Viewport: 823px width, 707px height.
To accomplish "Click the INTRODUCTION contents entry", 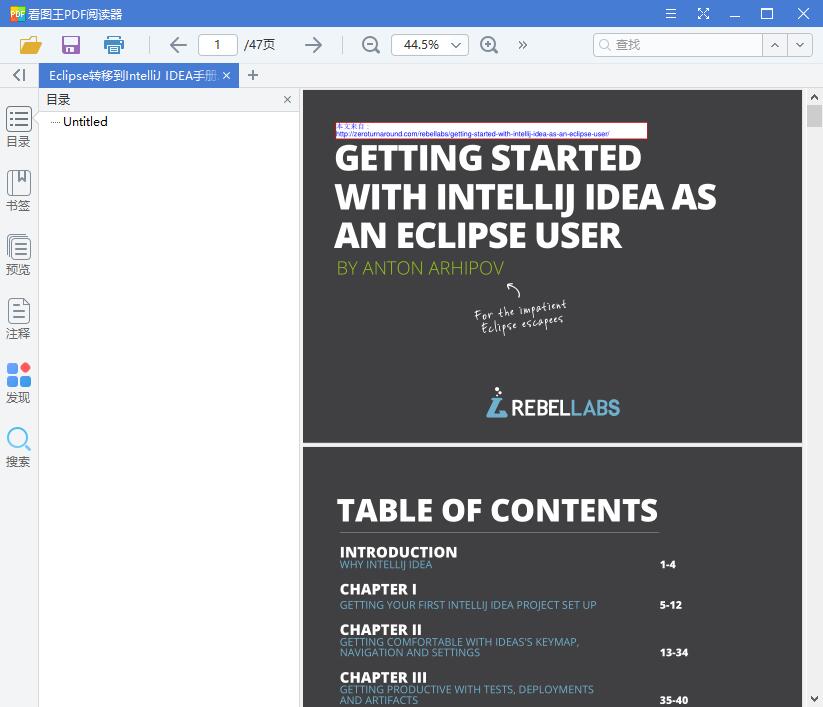I will coord(398,552).
